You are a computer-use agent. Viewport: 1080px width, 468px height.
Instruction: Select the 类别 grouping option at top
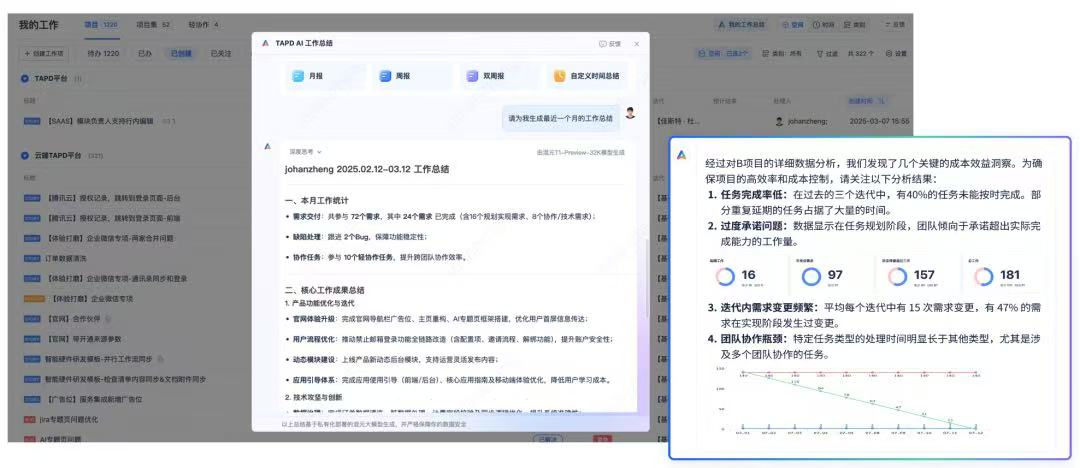[x=855, y=24]
